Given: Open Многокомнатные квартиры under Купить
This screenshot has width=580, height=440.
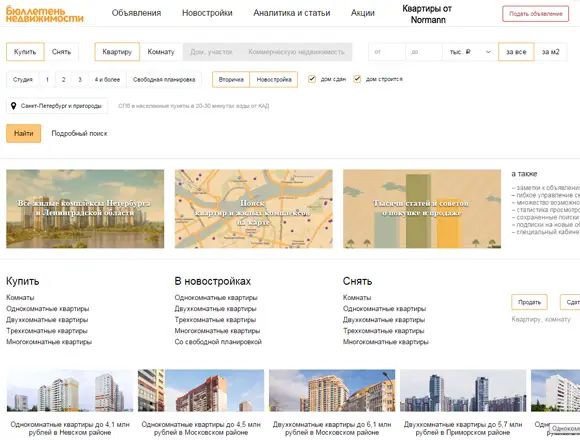Looking at the screenshot, I should (48, 342).
